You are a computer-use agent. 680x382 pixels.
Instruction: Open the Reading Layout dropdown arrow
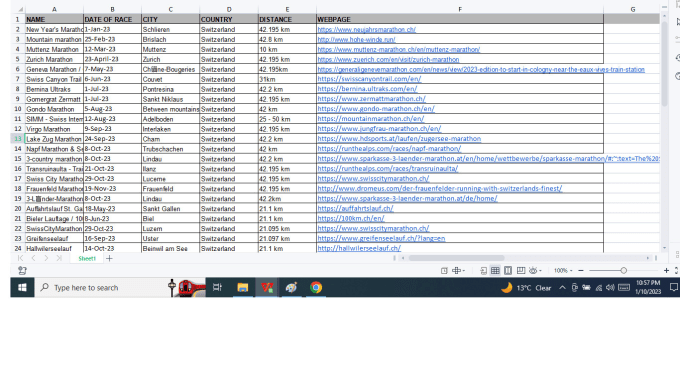464,271
